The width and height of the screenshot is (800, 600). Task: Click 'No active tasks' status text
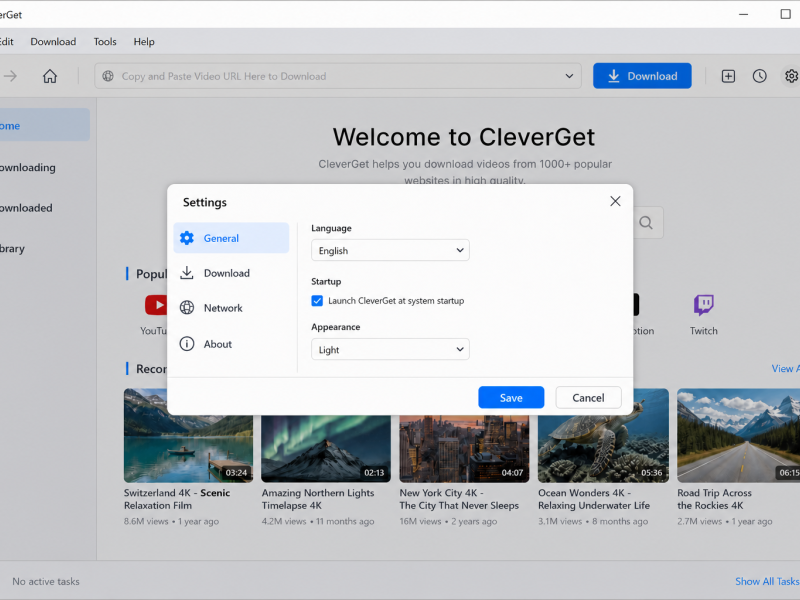tap(46, 581)
